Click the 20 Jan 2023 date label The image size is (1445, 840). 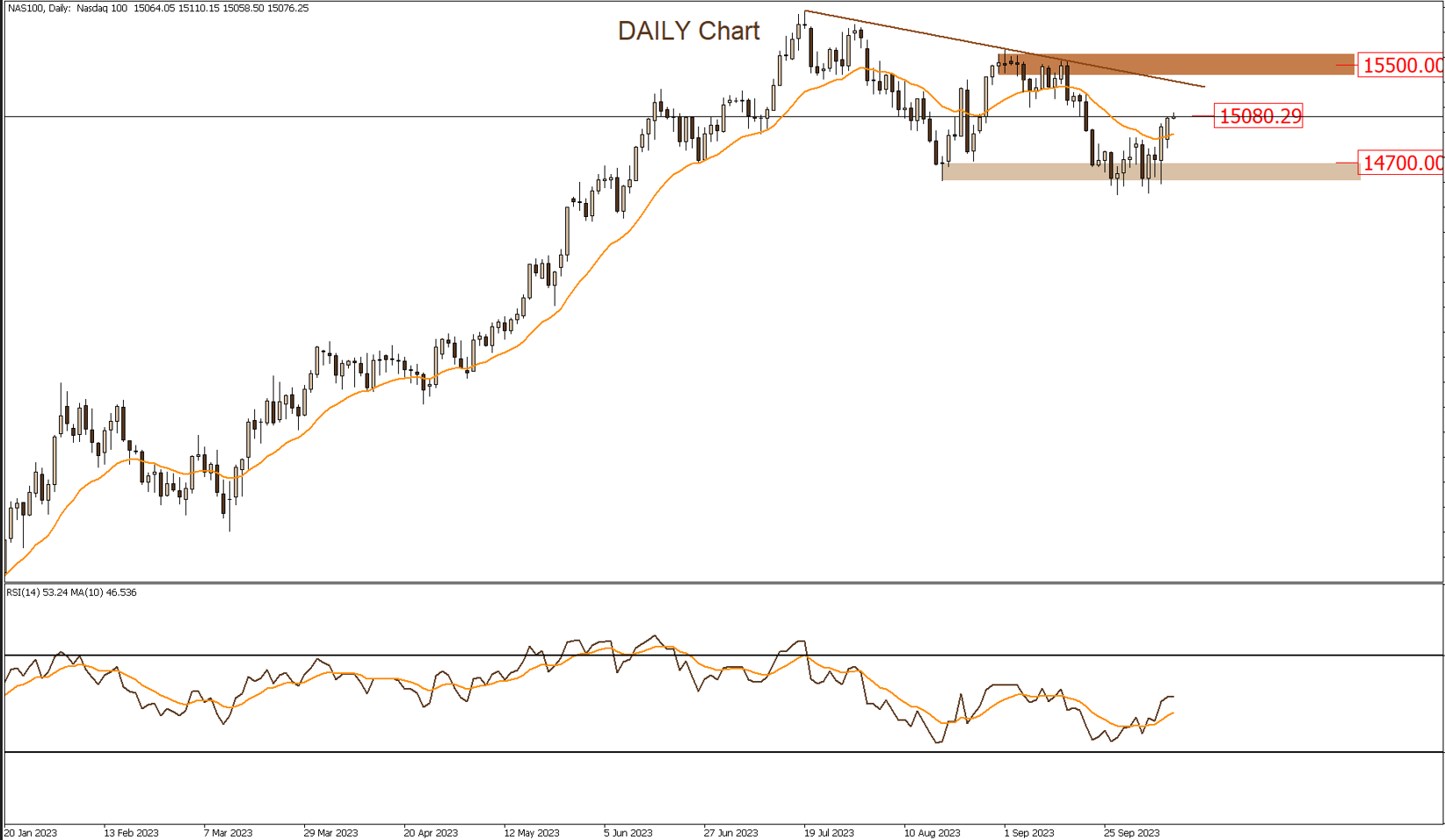32,833
